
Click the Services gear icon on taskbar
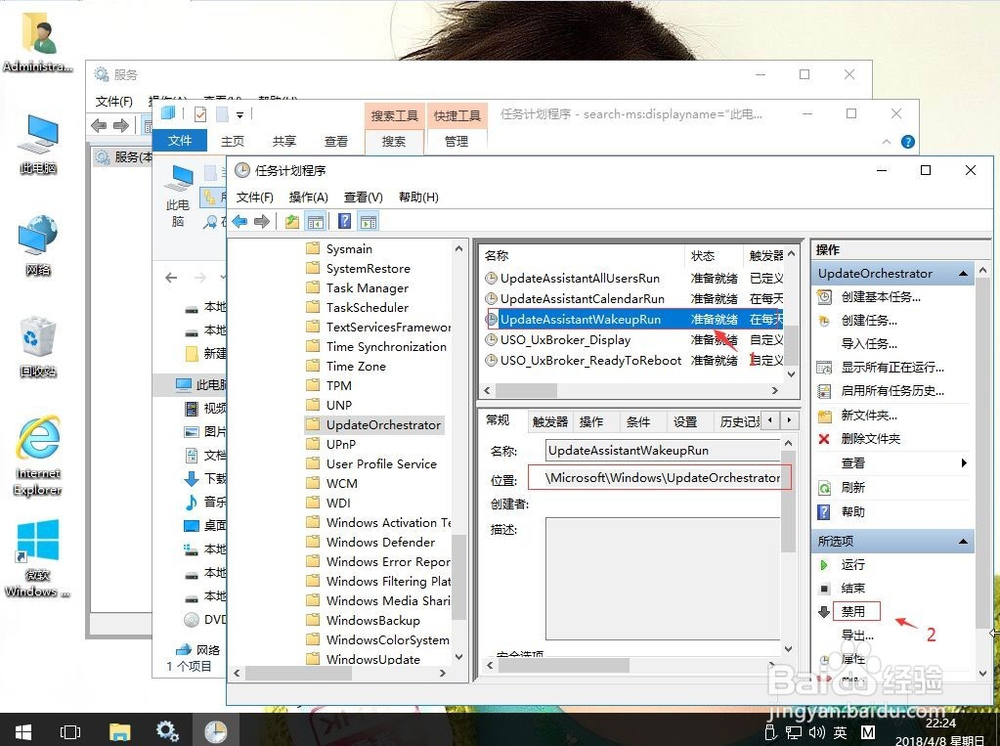(168, 731)
